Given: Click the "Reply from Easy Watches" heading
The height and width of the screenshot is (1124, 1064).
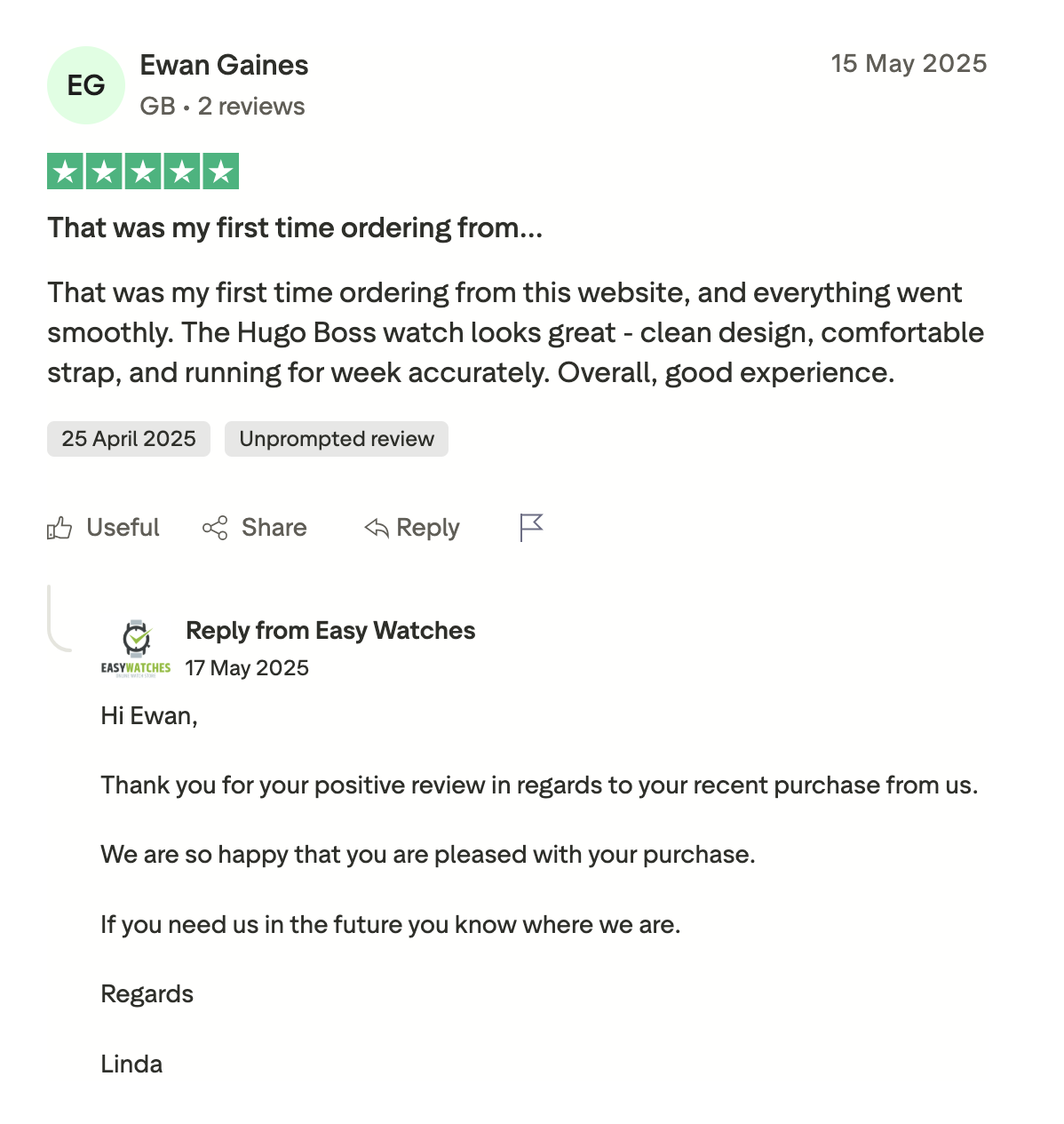Looking at the screenshot, I should [330, 631].
